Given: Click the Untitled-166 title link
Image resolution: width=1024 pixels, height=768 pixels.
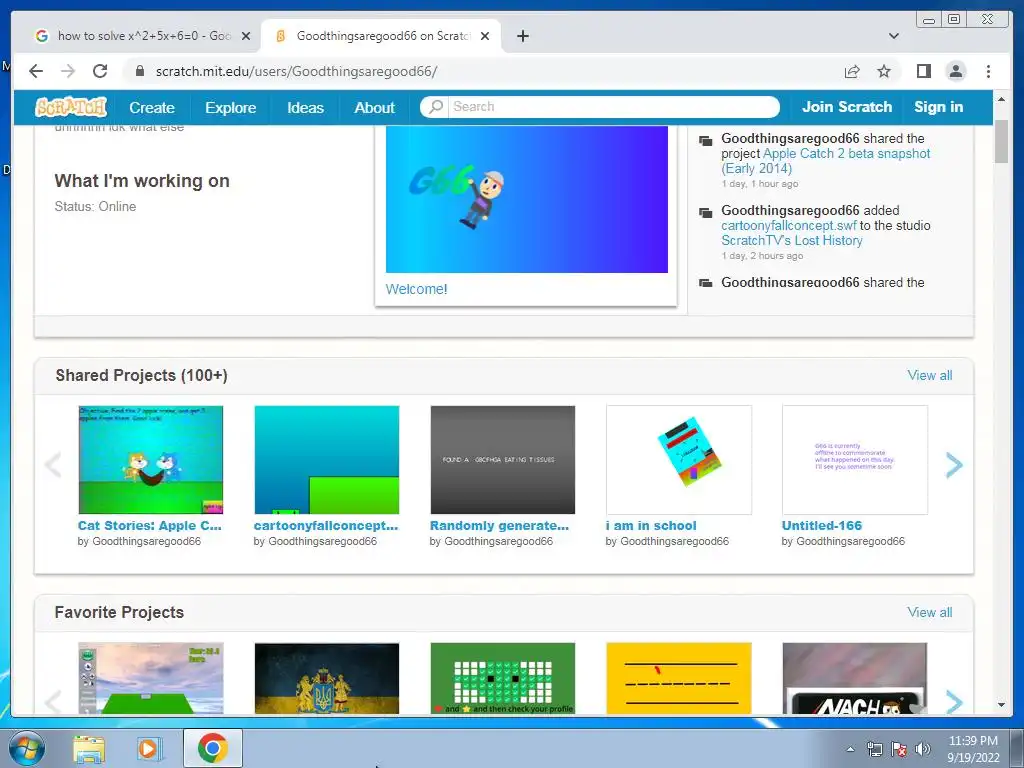Looking at the screenshot, I should (x=822, y=526).
